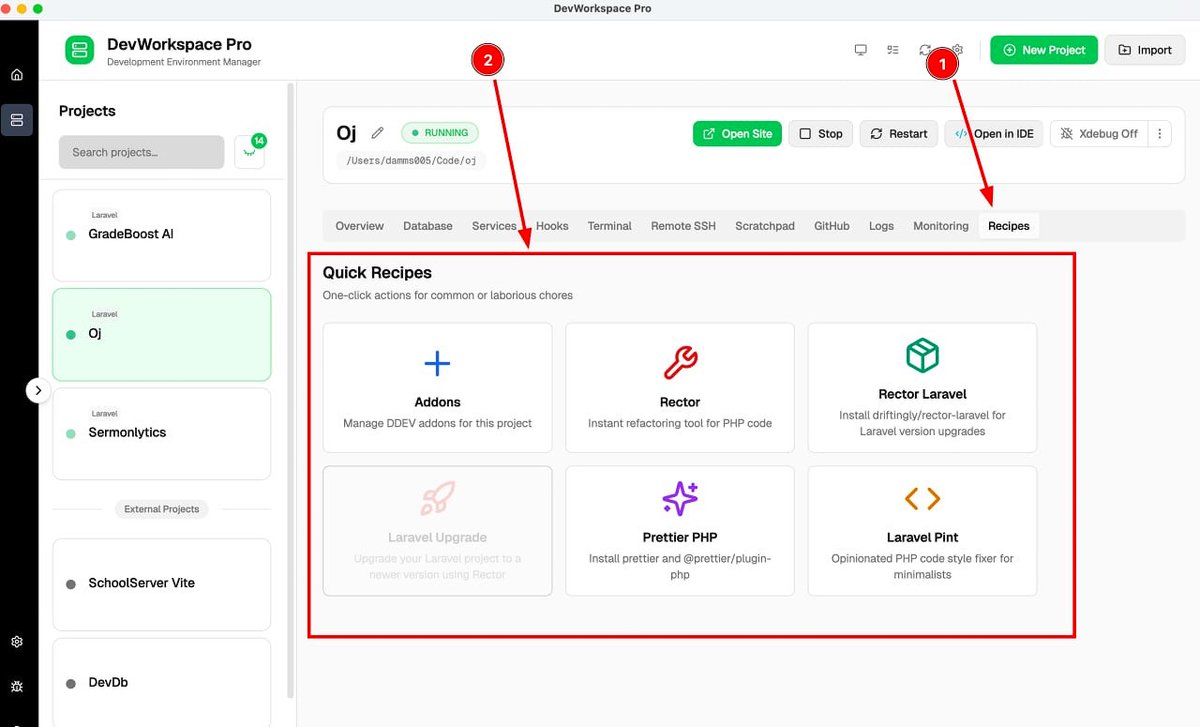Click the green box Rector Laravel icon
This screenshot has height=727, width=1200.
coord(922,355)
